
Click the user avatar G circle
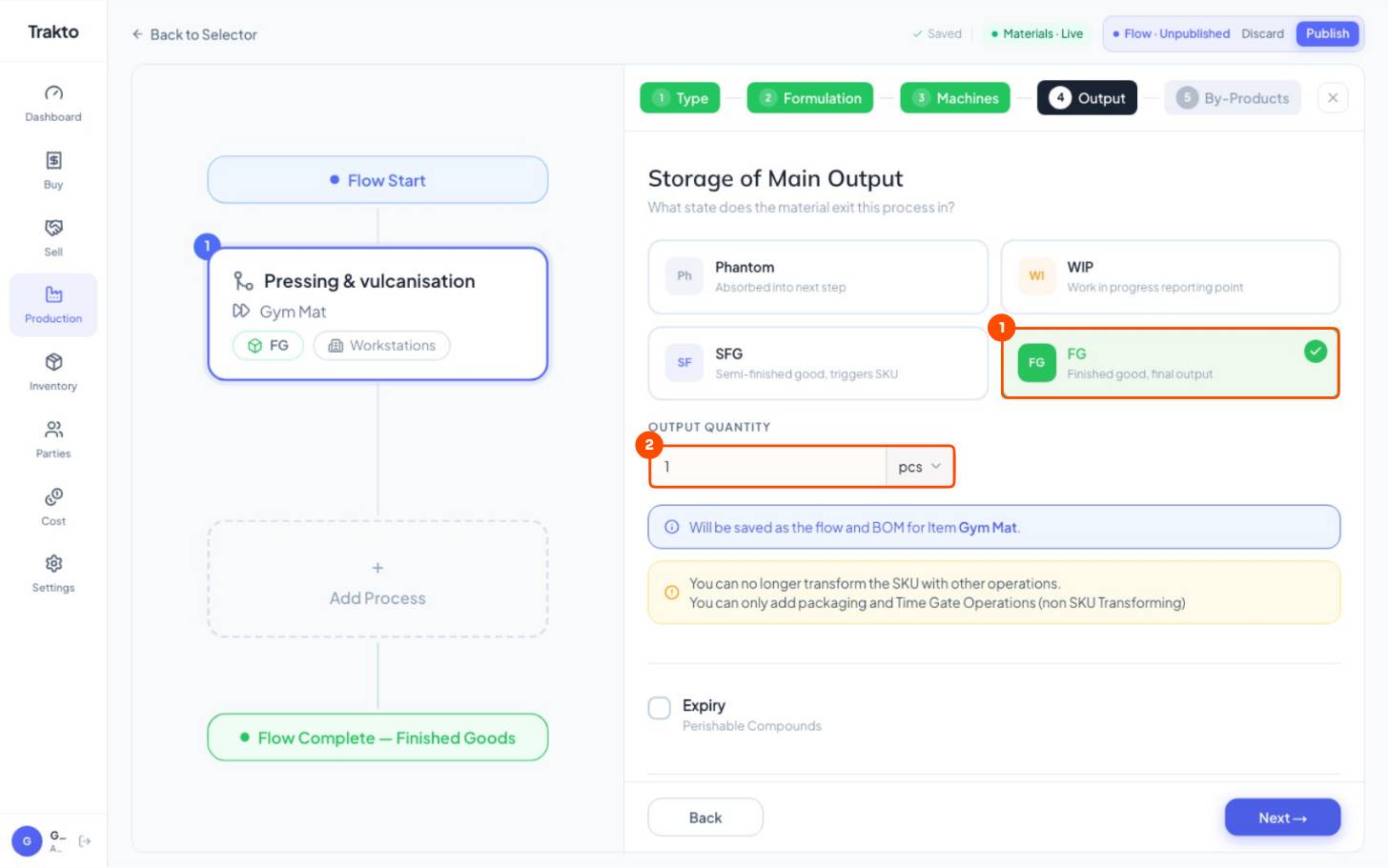click(x=27, y=841)
